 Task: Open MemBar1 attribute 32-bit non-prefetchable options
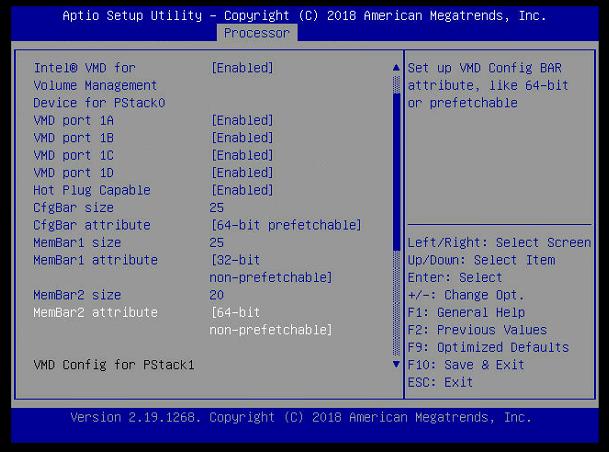[271, 269]
